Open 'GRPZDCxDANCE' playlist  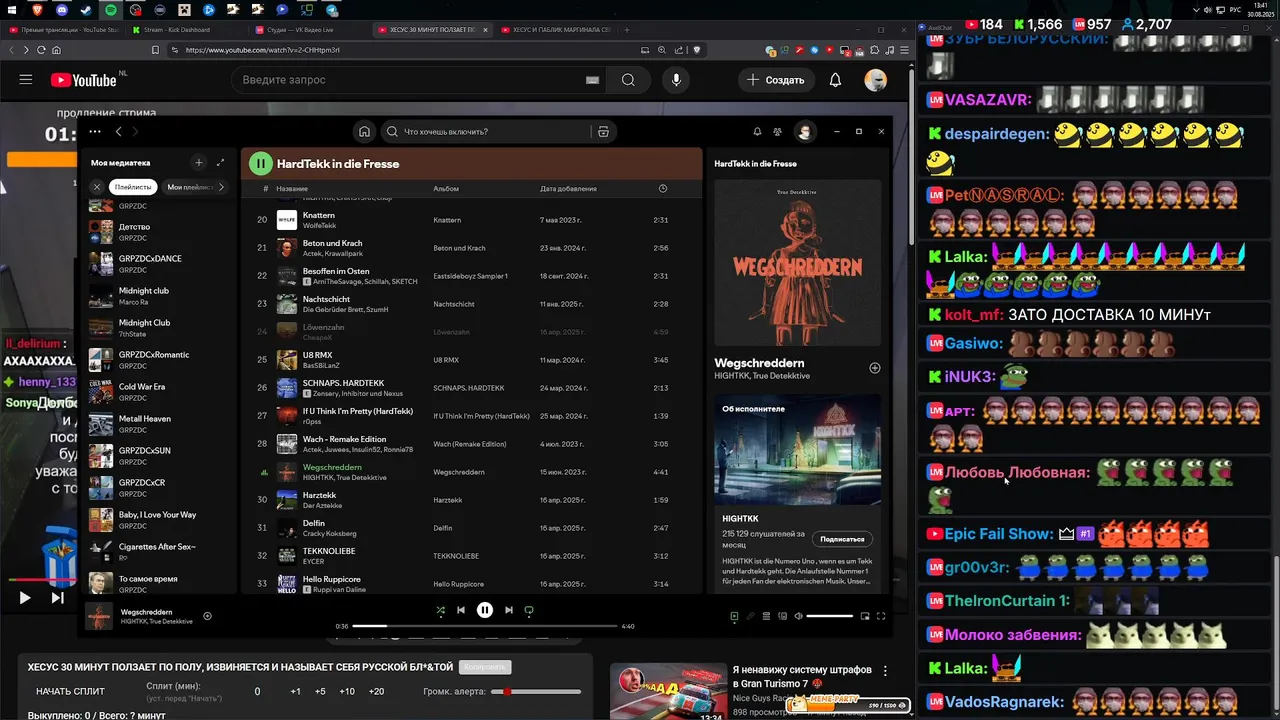pos(157,264)
